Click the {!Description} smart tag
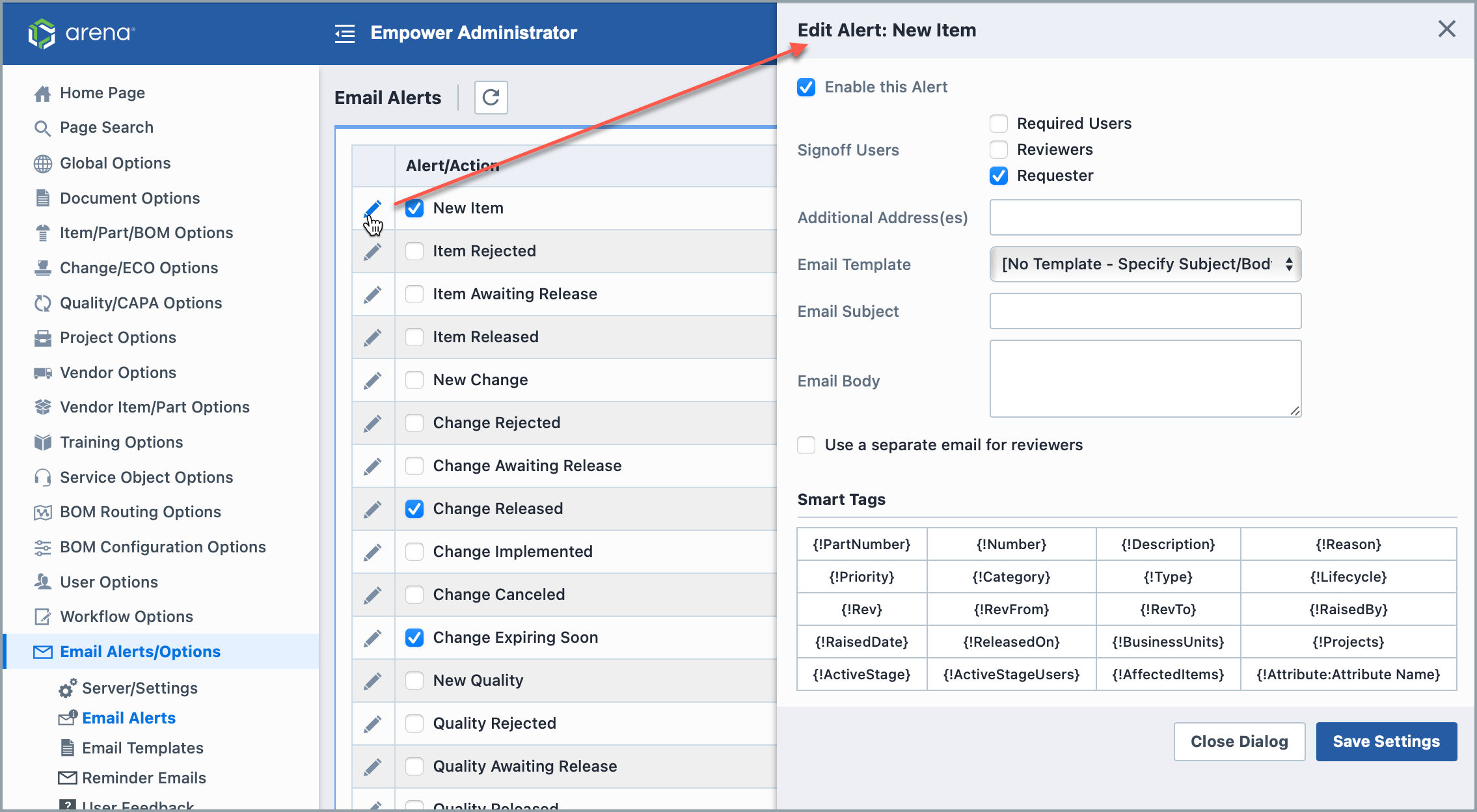Viewport: 1477px width, 812px height. (1168, 545)
